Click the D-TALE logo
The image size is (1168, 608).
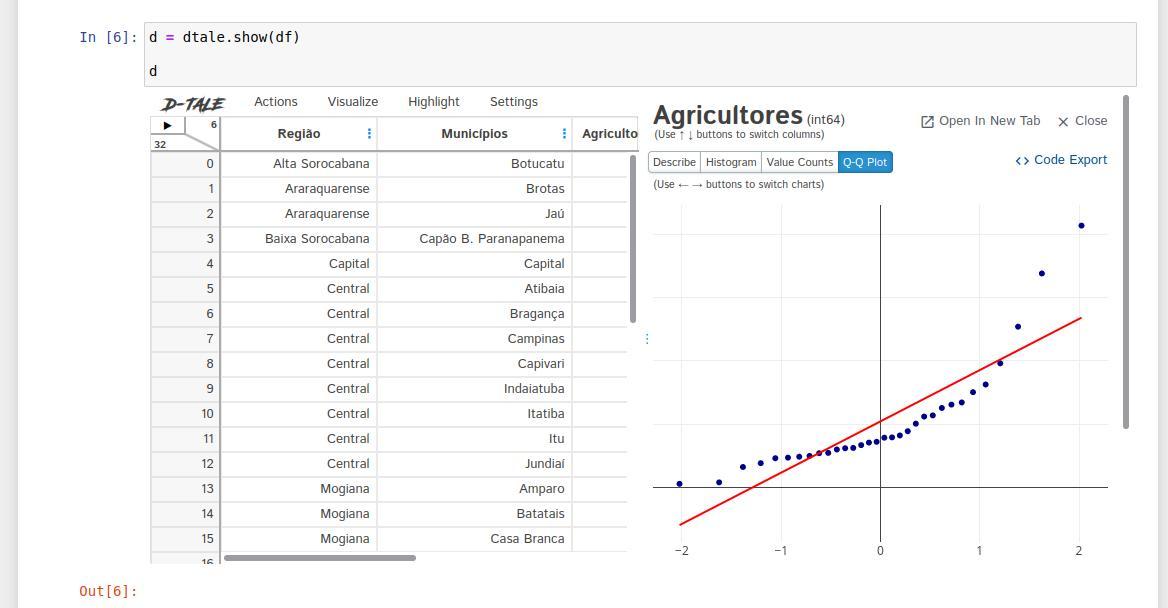(193, 104)
